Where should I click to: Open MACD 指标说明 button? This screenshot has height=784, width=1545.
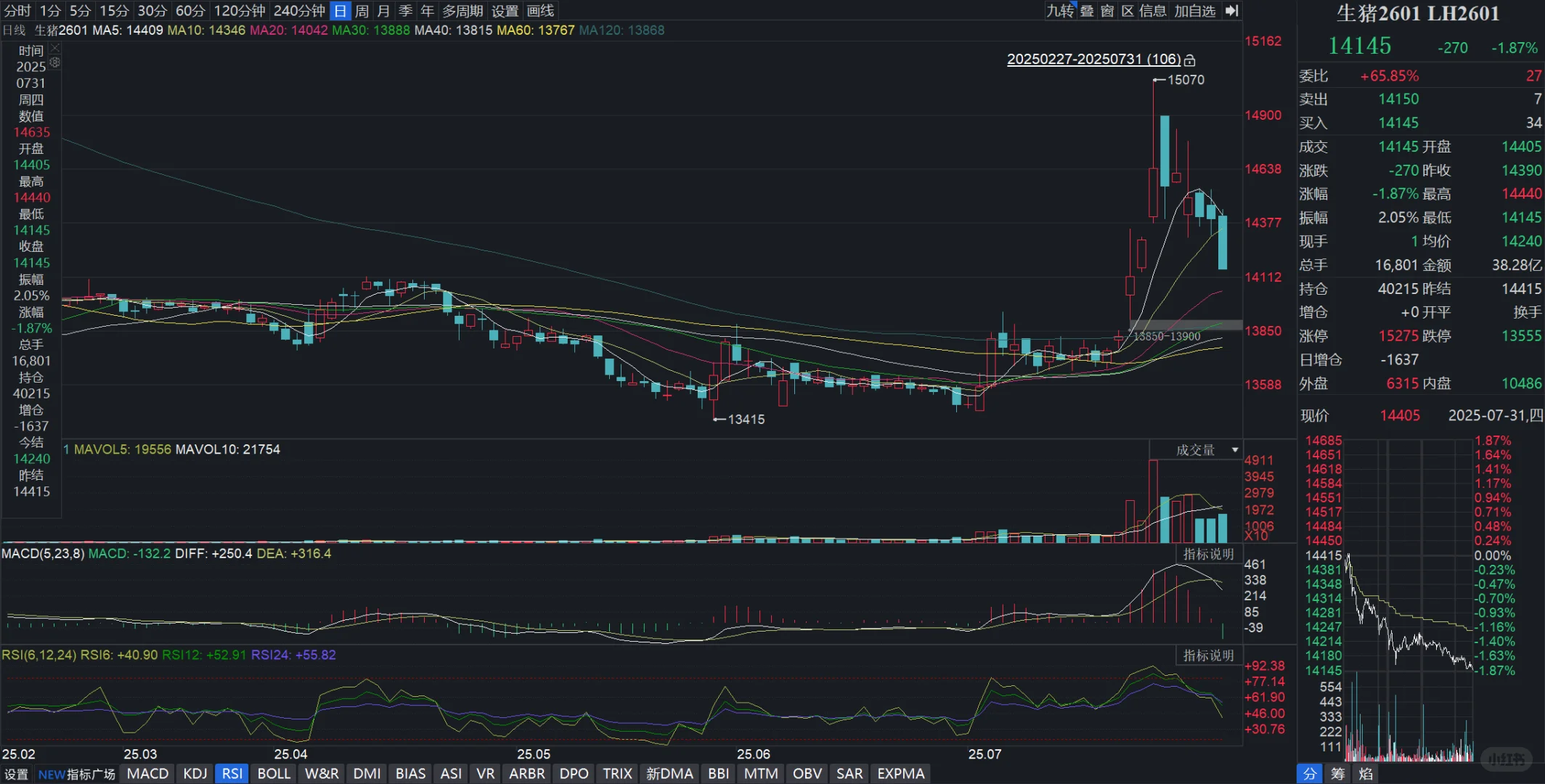click(1208, 554)
